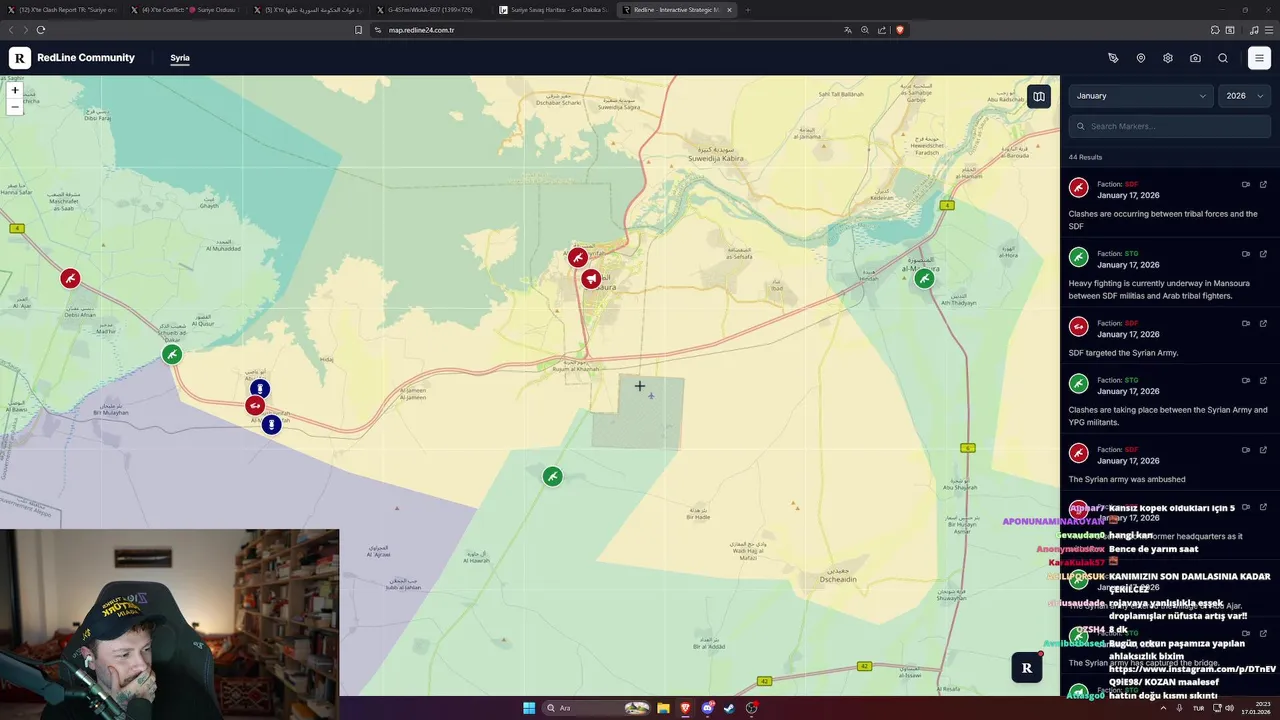Click RedLine Community title link
The image size is (1280, 720).
[86, 58]
